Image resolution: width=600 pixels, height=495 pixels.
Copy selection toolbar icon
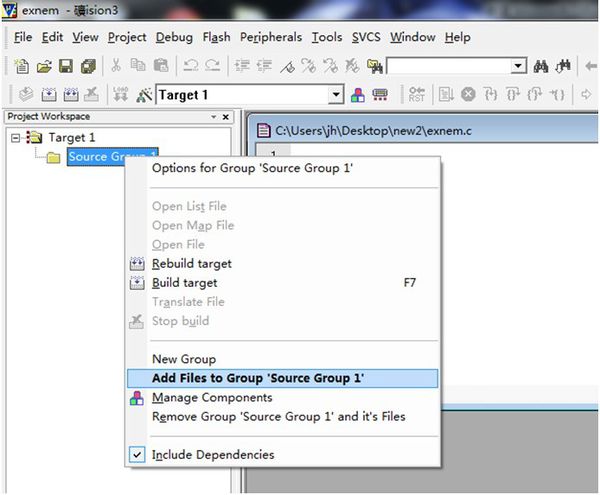click(138, 66)
